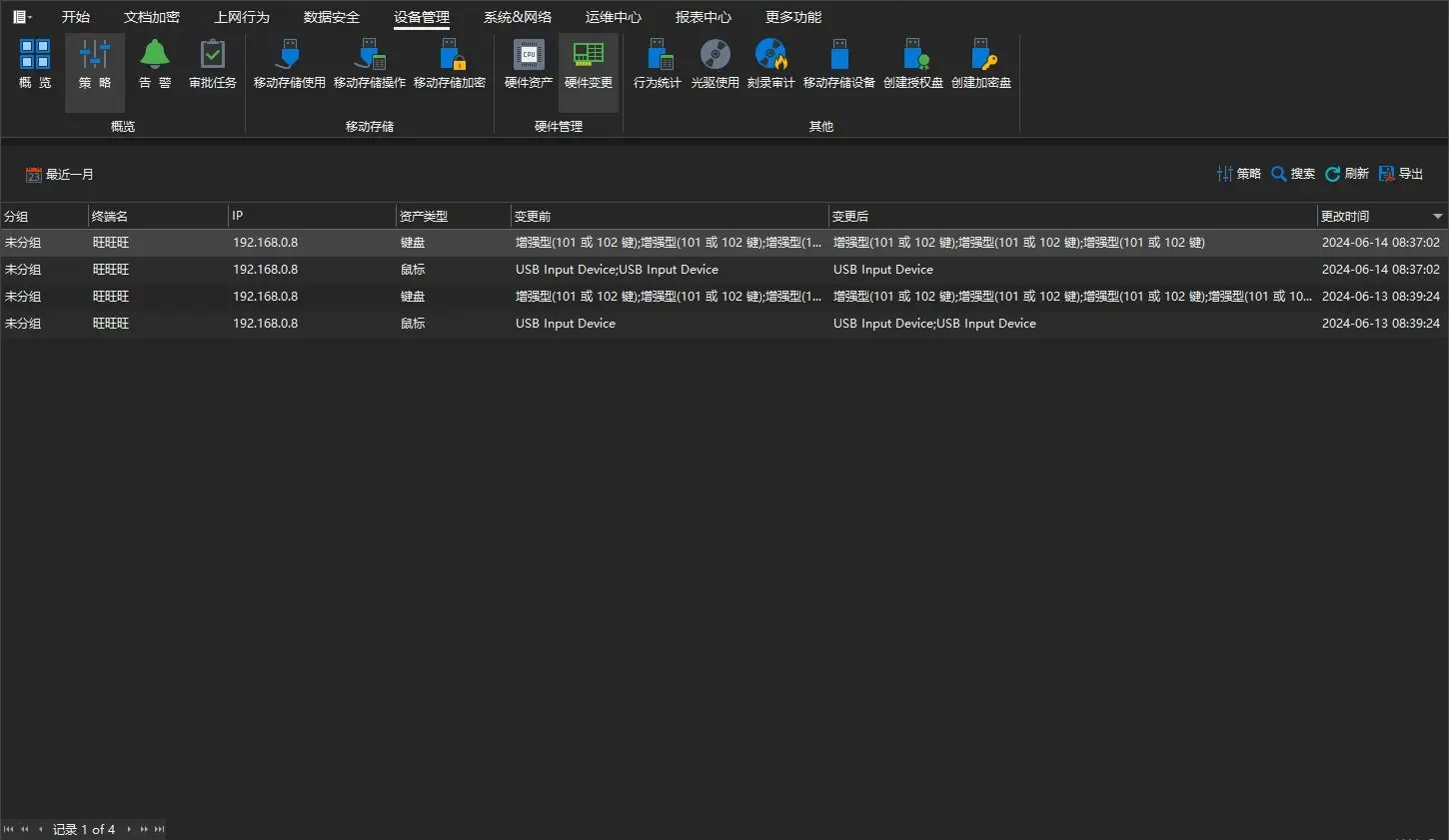Switch to the 报表中心 tab
Viewport: 1449px width, 840px height.
coord(704,16)
